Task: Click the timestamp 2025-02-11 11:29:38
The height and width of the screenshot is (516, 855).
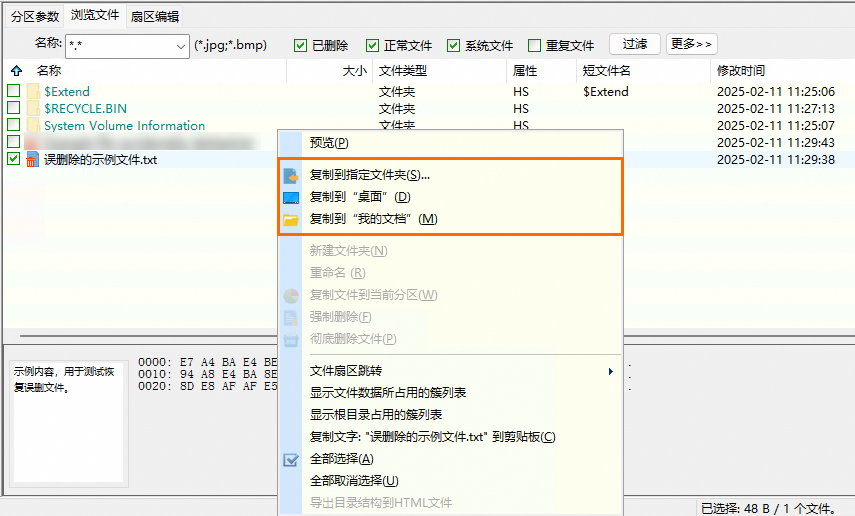Action: (x=776, y=159)
